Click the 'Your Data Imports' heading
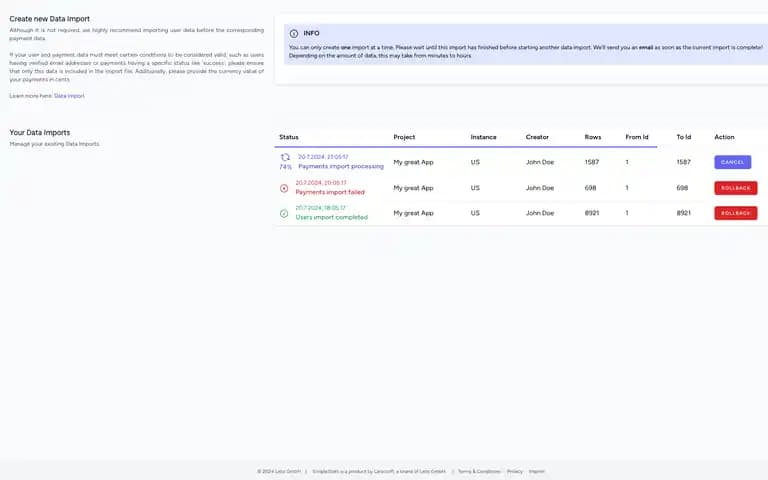The image size is (768, 480). pyautogui.click(x=40, y=133)
